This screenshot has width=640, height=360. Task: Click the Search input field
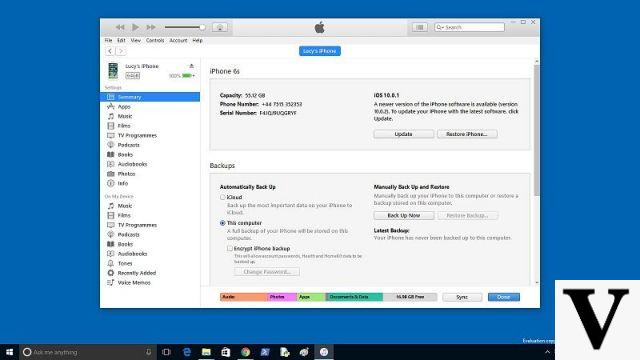pyautogui.click(x=469, y=27)
